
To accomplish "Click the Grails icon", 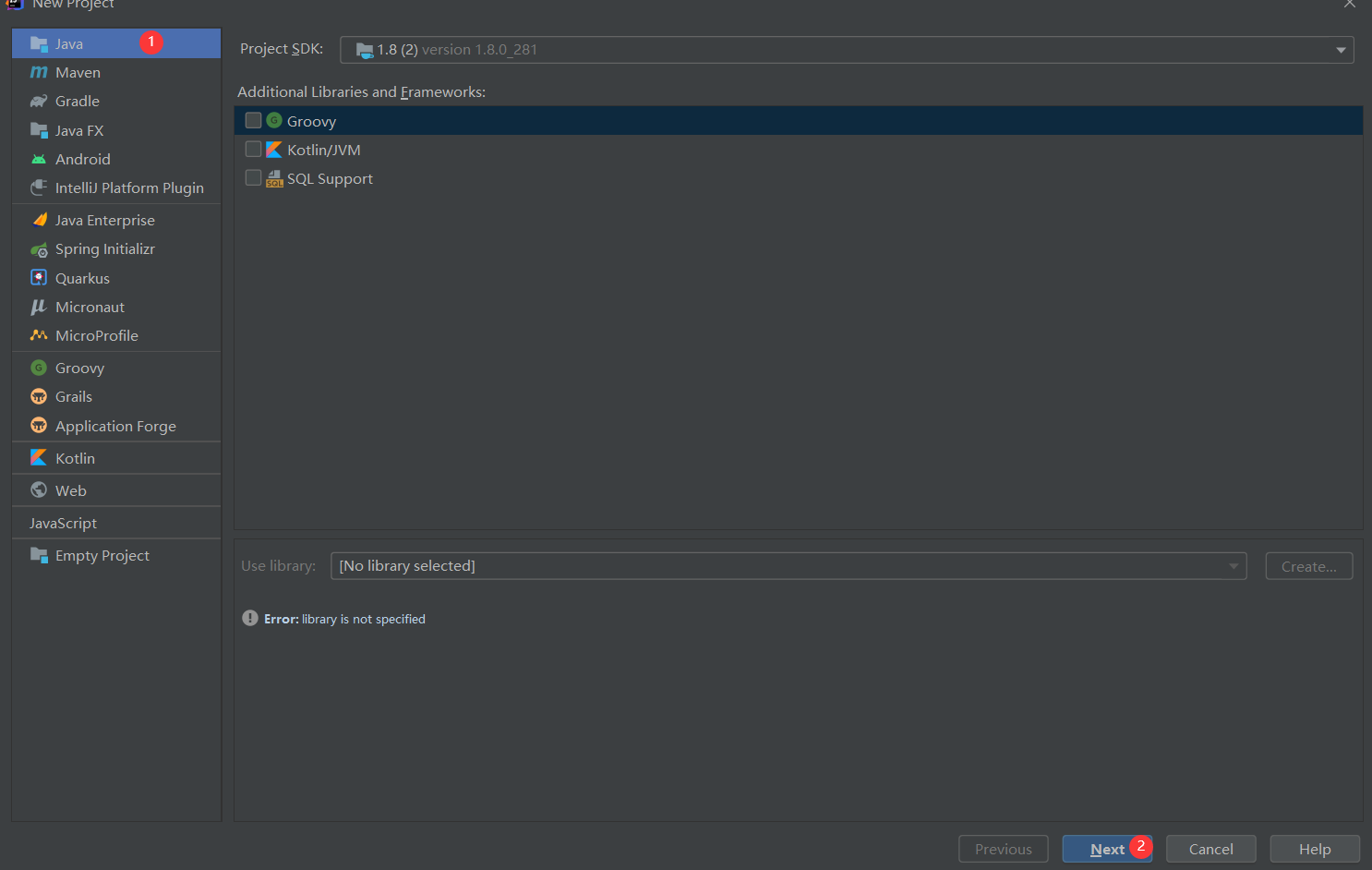I will (x=39, y=396).
